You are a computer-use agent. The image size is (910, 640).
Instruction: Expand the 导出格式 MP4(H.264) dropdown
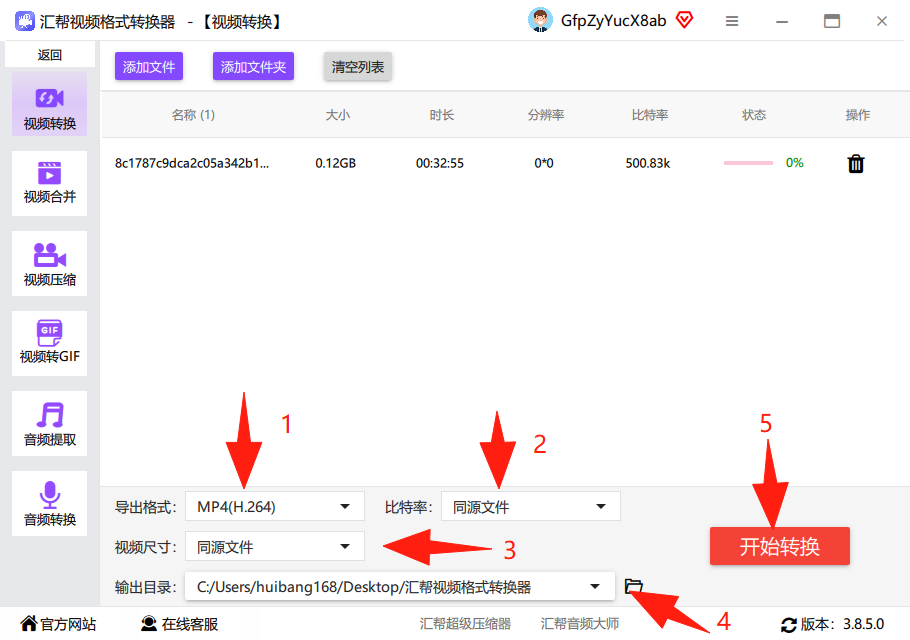275,507
